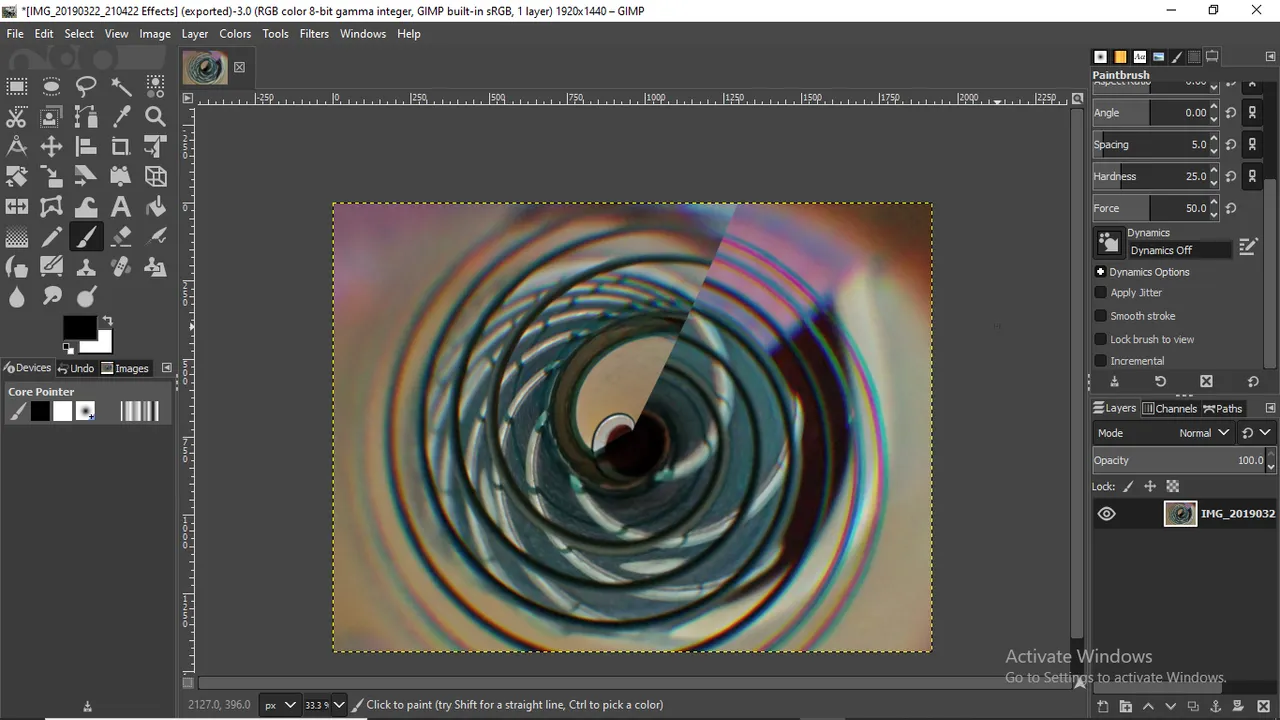Open the tool options tab menu arrow

1270,57
